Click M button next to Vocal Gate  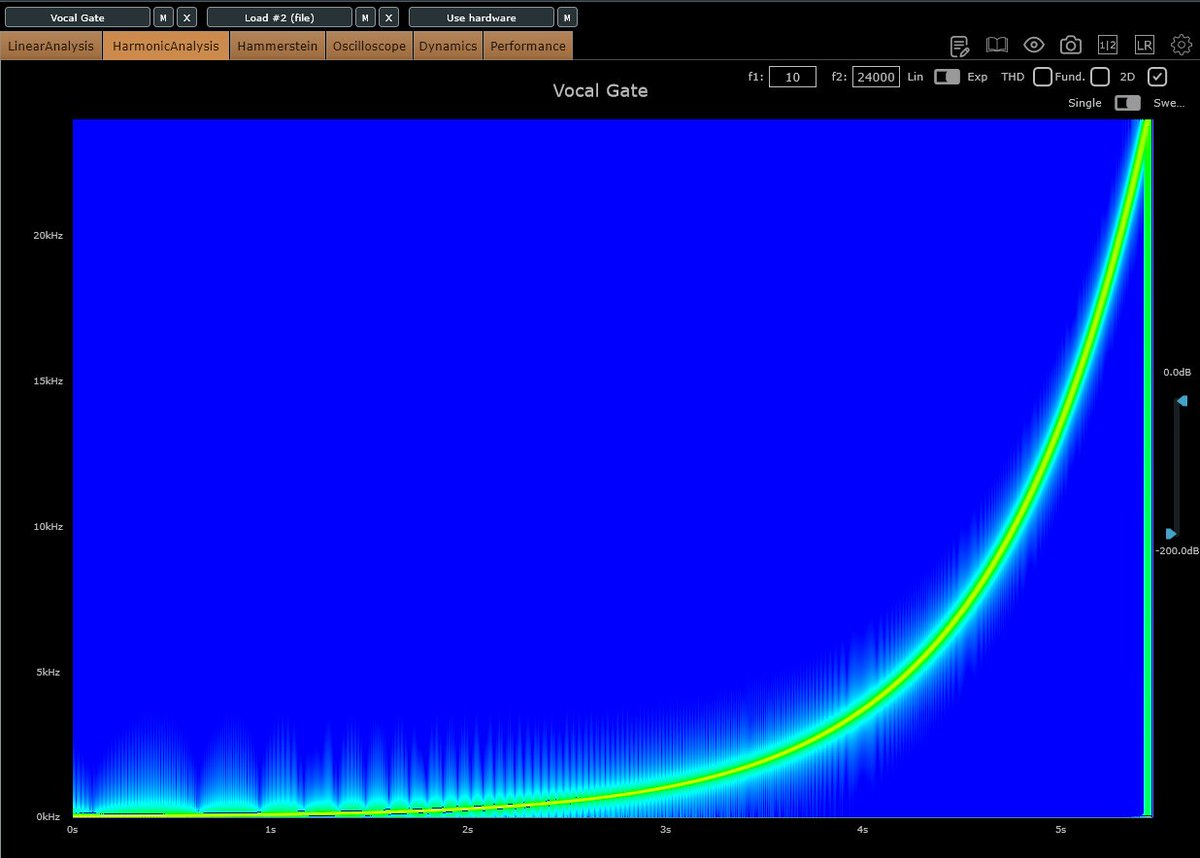[163, 18]
